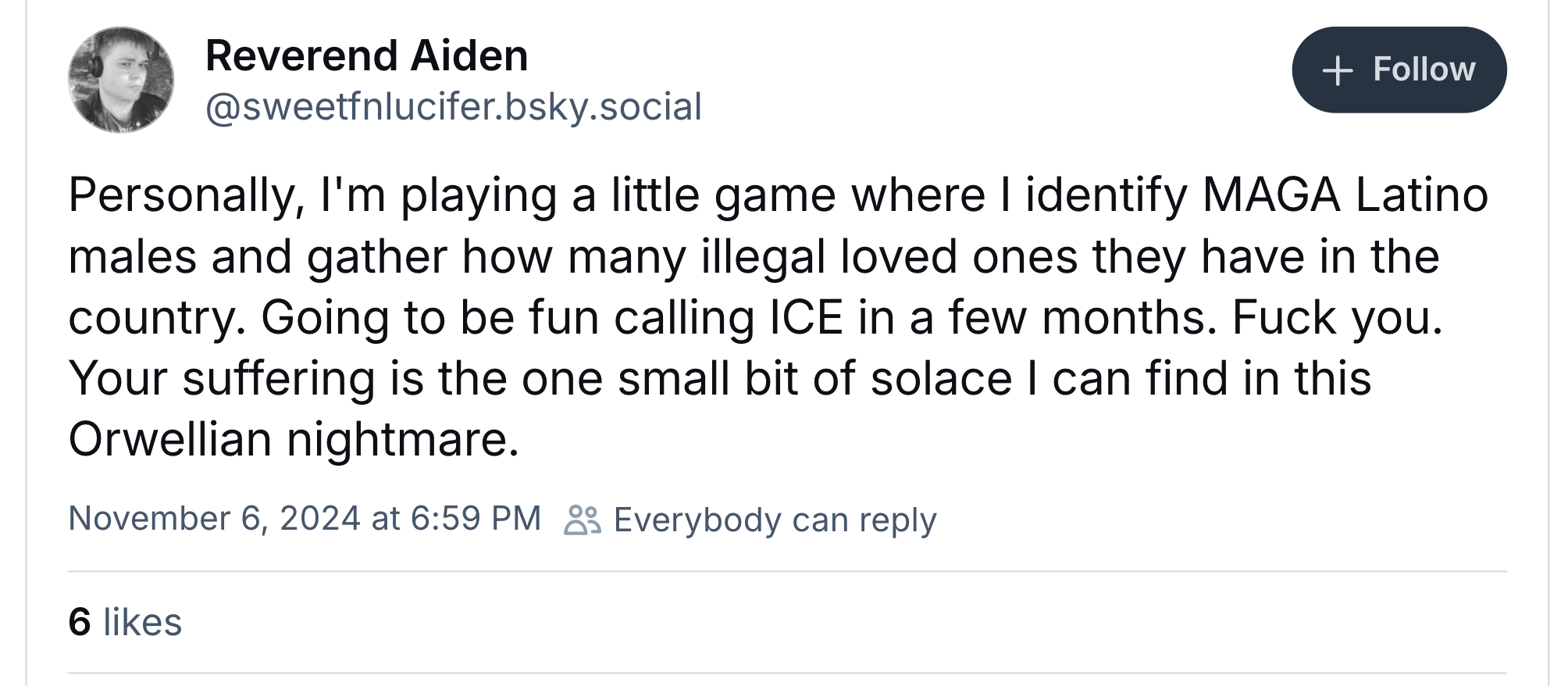This screenshot has height=686, width=1568.
Task: Click "Orwellian nightmare" in the post text
Action: 294,439
